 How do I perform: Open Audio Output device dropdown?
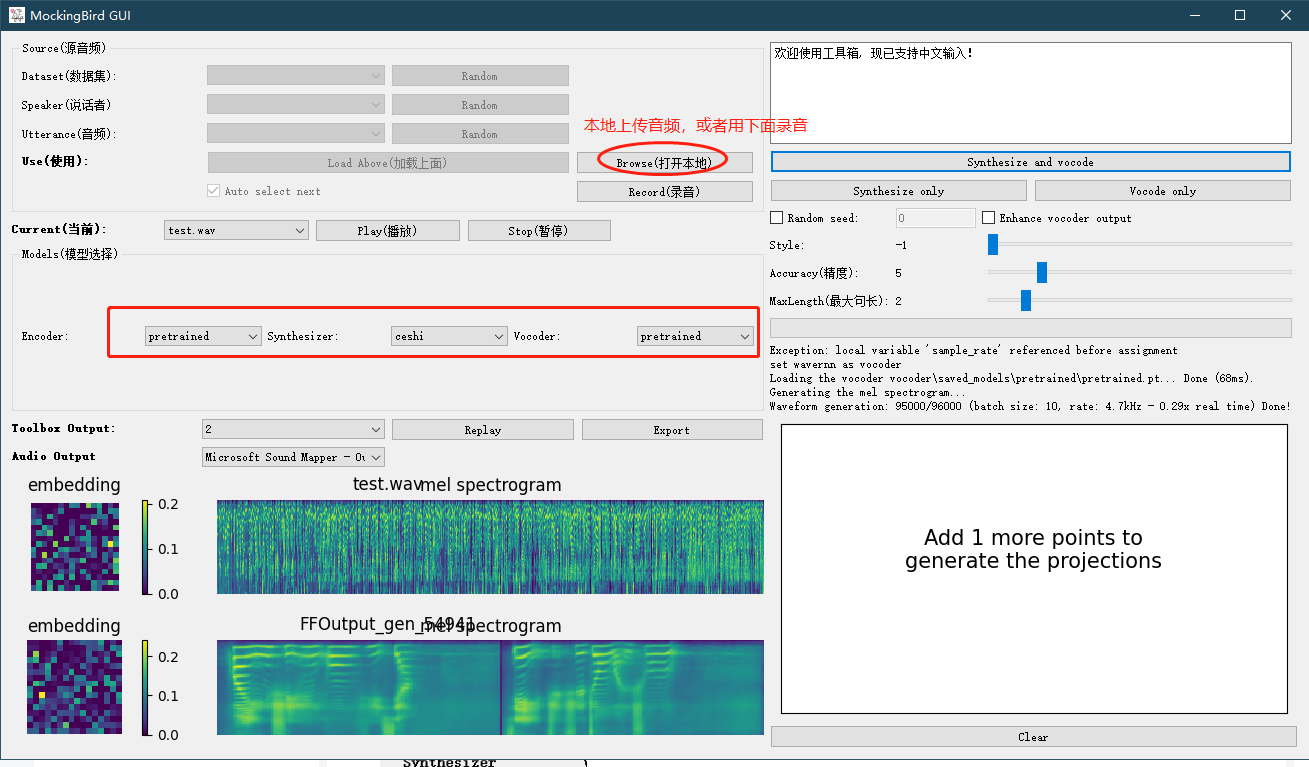click(x=293, y=457)
